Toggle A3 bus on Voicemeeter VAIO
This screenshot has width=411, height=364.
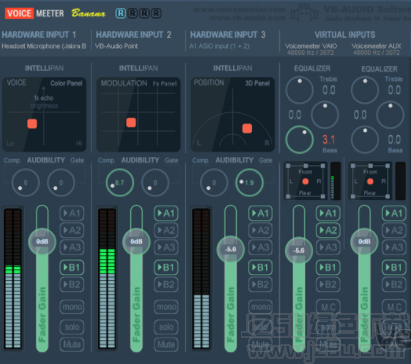click(328, 247)
